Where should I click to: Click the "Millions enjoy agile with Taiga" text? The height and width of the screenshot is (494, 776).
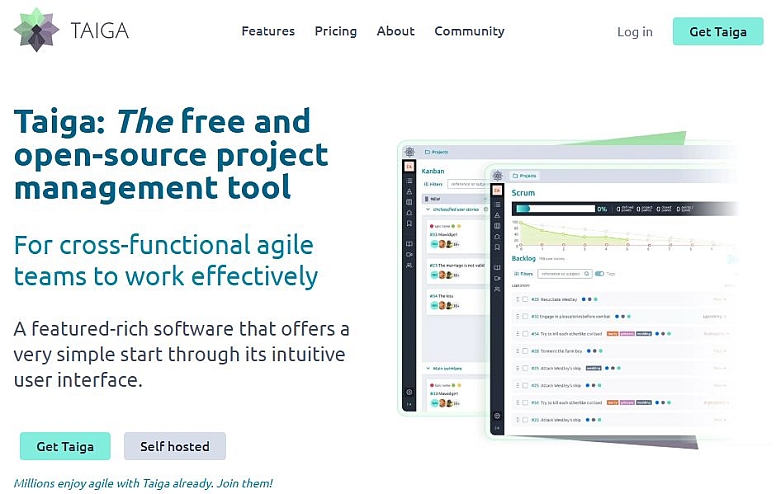coord(143,483)
